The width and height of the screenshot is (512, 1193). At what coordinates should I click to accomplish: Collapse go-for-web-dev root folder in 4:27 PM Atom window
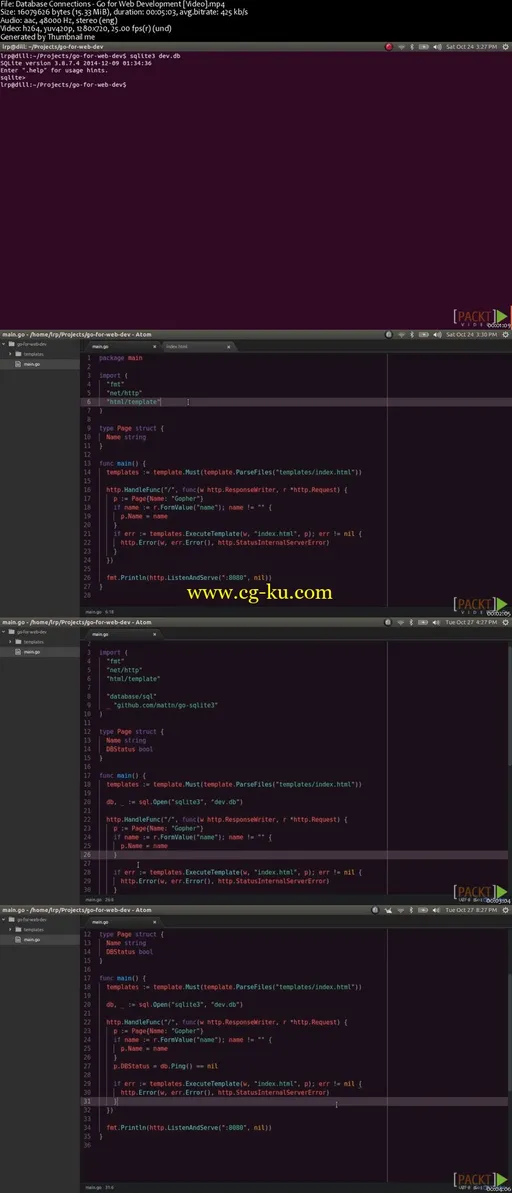4,631
